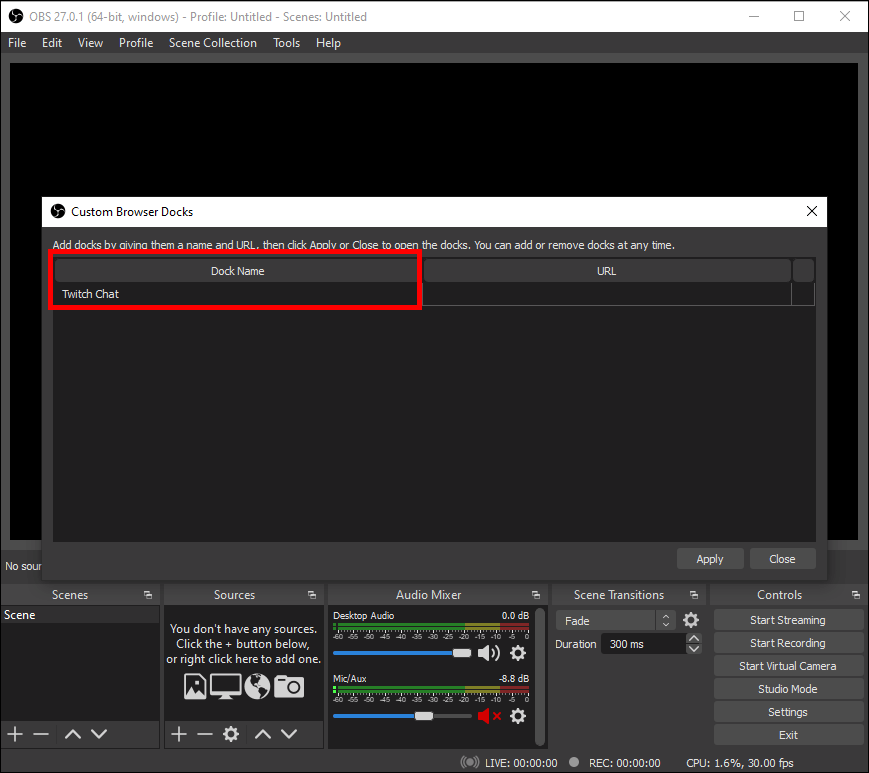This screenshot has height=773, width=869.
Task: Open source properties gear icon
Action: click(x=231, y=734)
